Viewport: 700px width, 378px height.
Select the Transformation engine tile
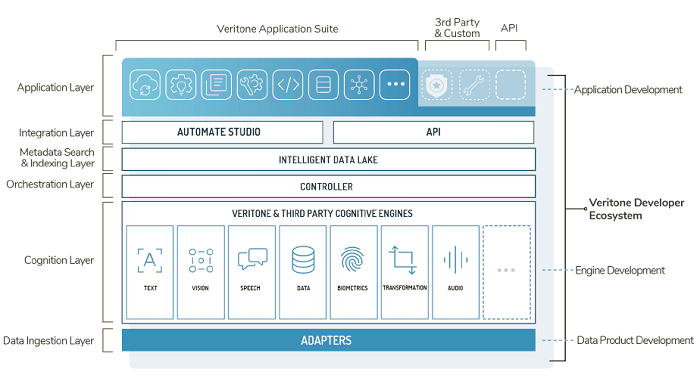[x=405, y=272]
